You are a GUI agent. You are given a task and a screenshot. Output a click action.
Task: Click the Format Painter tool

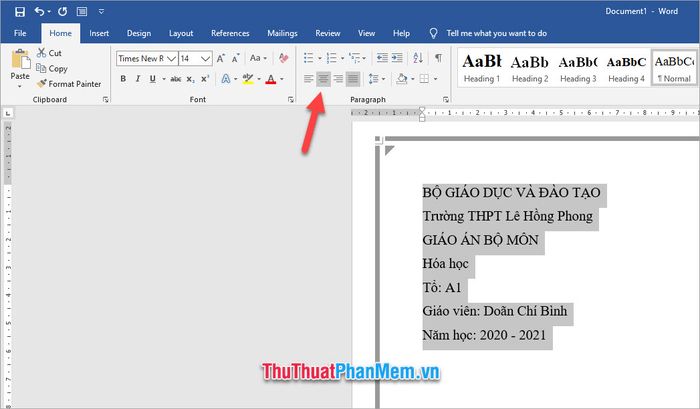[x=68, y=83]
